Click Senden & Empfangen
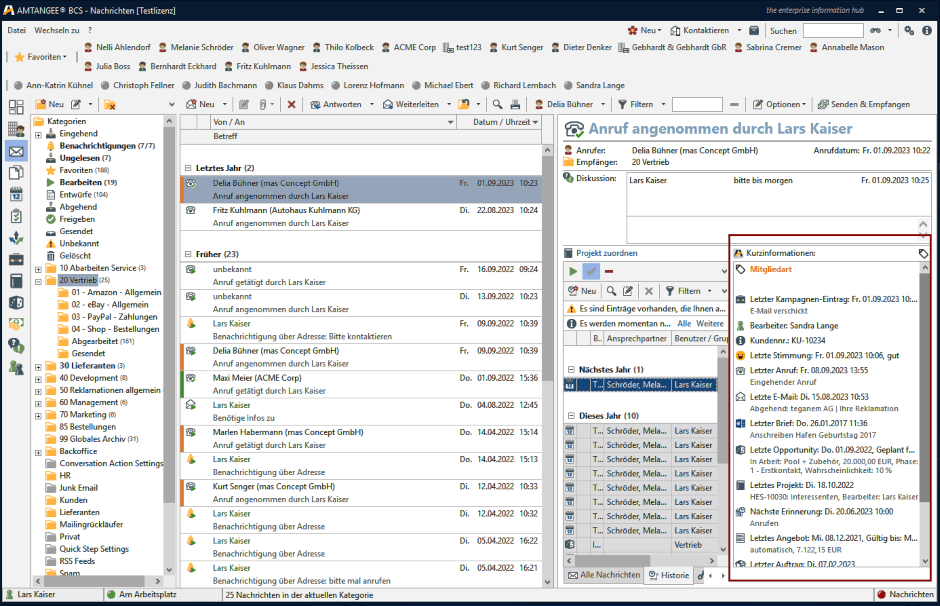The image size is (940, 606). [864, 104]
